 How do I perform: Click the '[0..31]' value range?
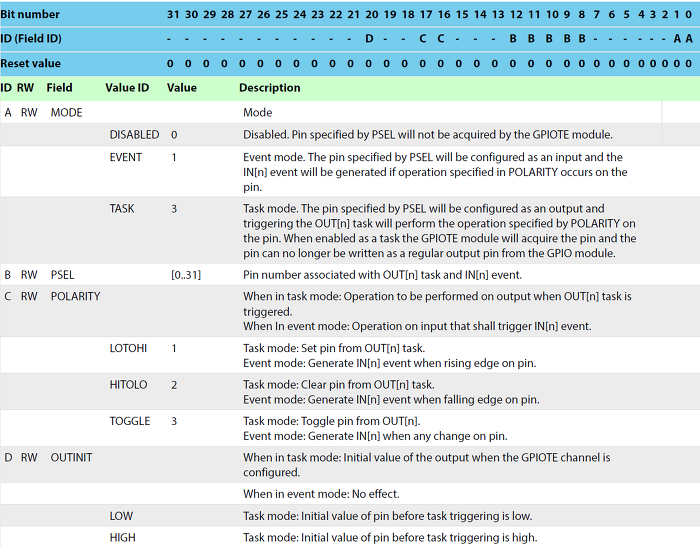186,275
